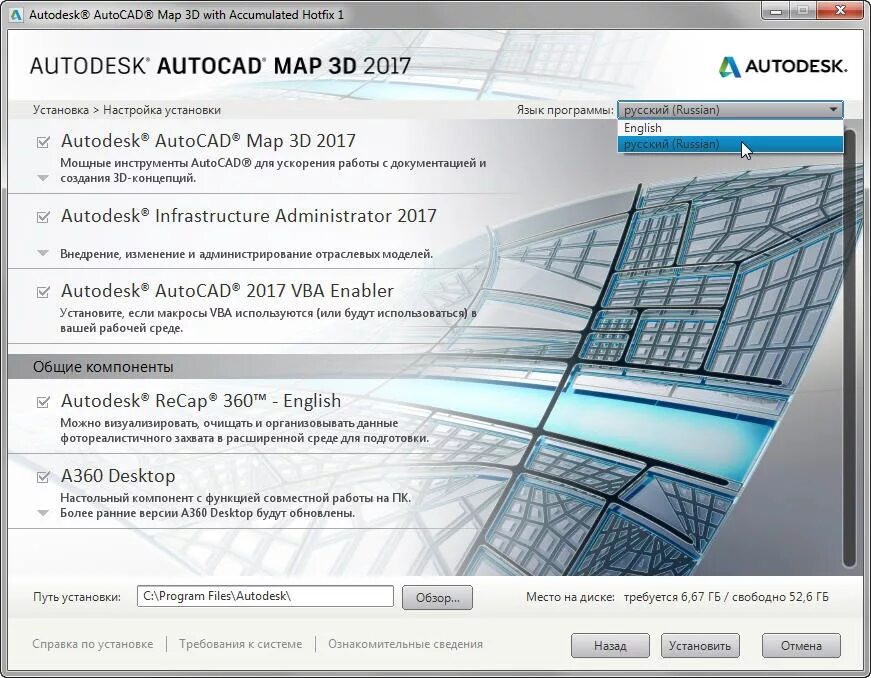The width and height of the screenshot is (871, 678).
Task: Select English in the language list
Action: [730, 128]
